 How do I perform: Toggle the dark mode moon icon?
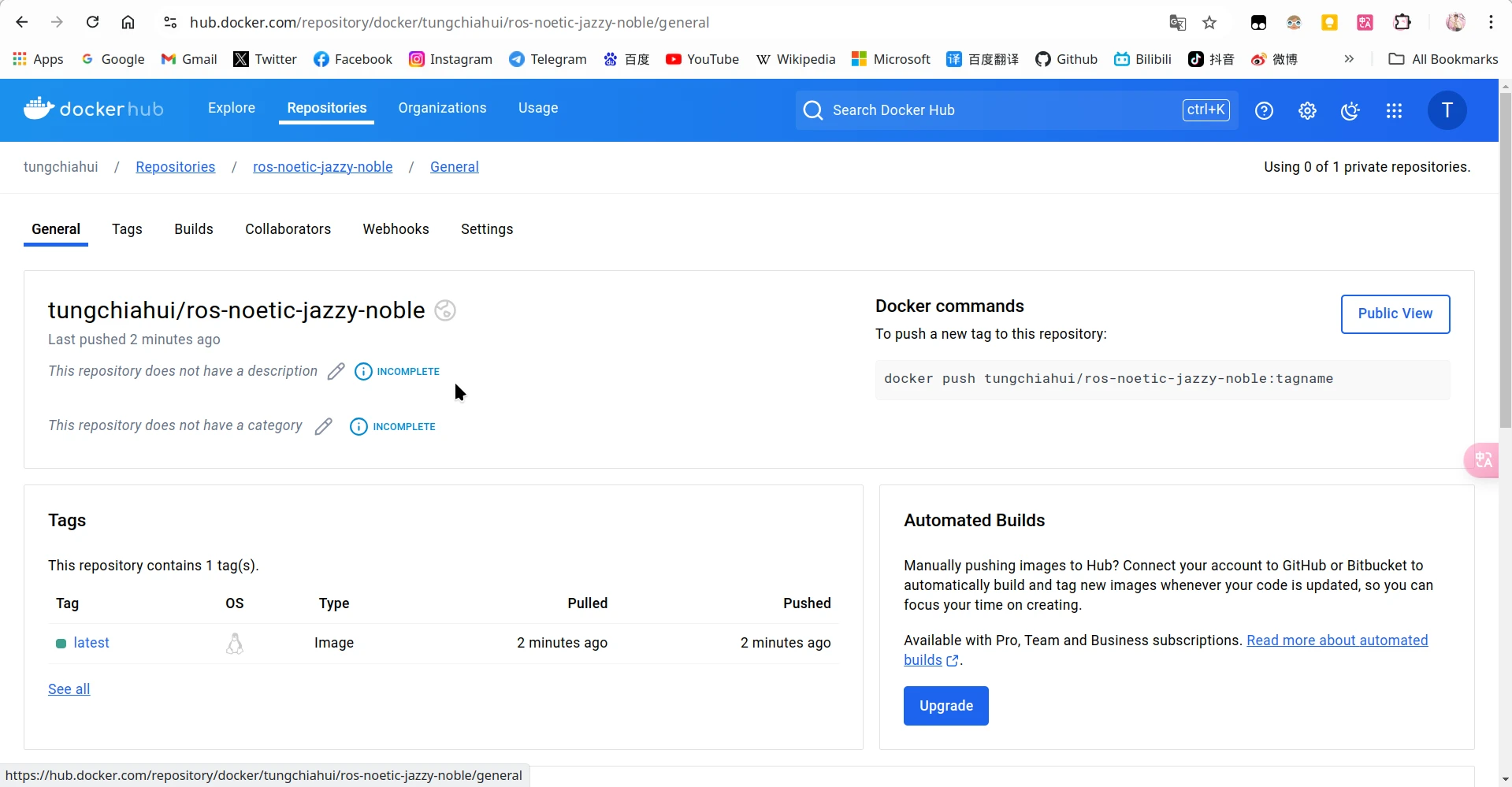coord(1350,111)
